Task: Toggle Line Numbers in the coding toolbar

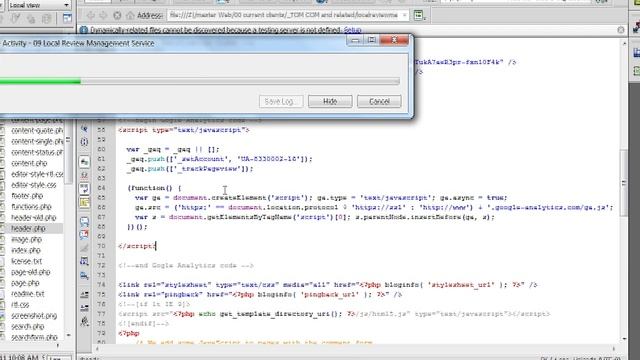Action: (84, 162)
